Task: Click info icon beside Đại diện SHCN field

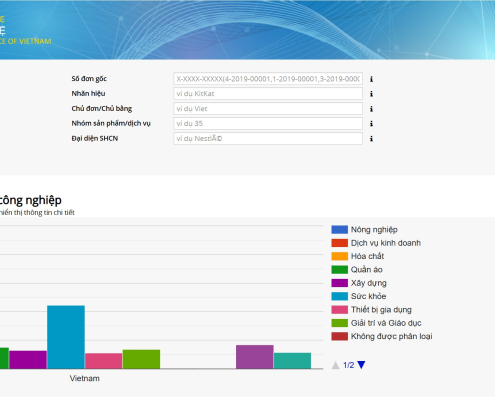Action: (x=371, y=139)
